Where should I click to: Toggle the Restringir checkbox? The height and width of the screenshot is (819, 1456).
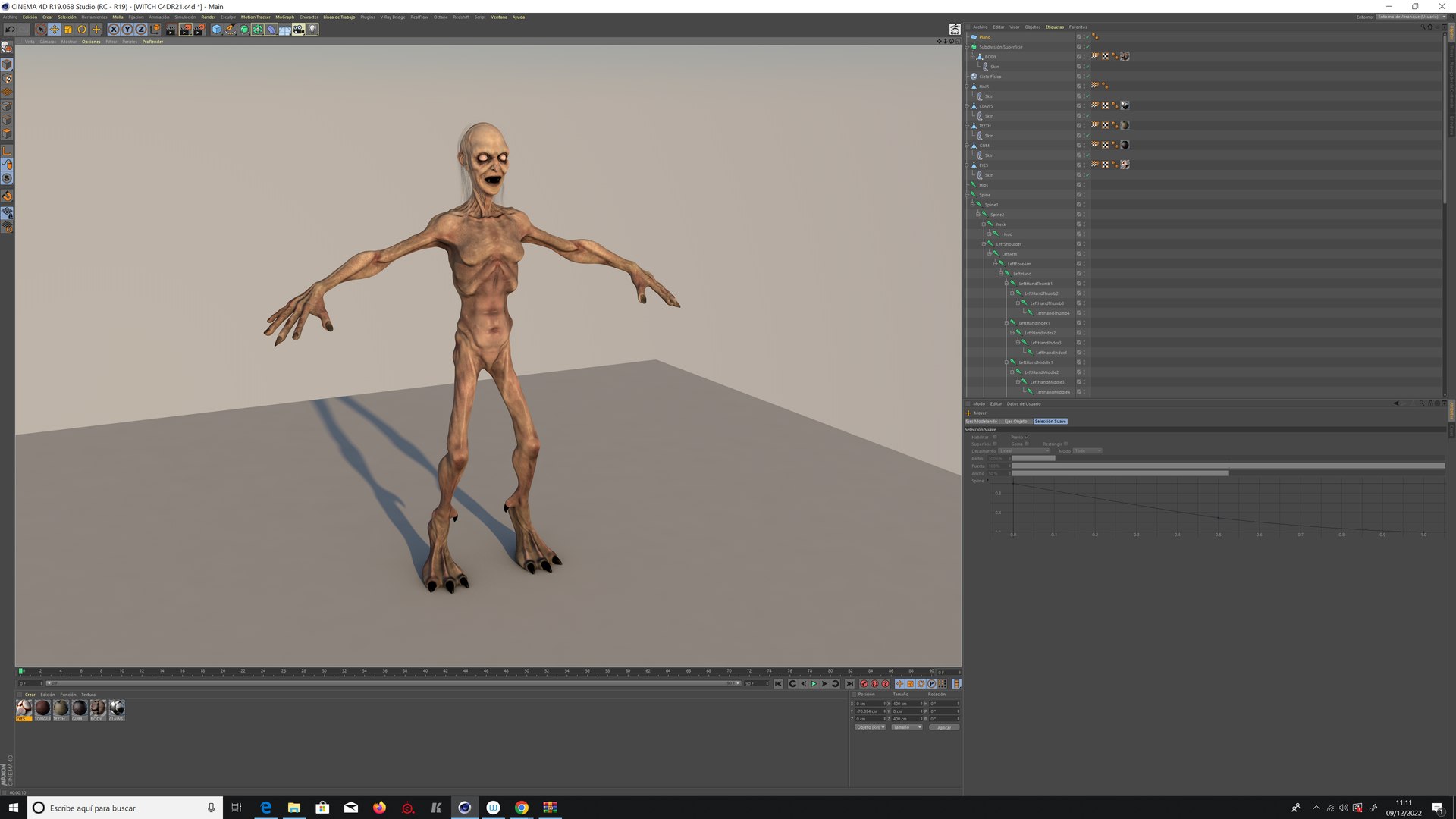point(1065,444)
